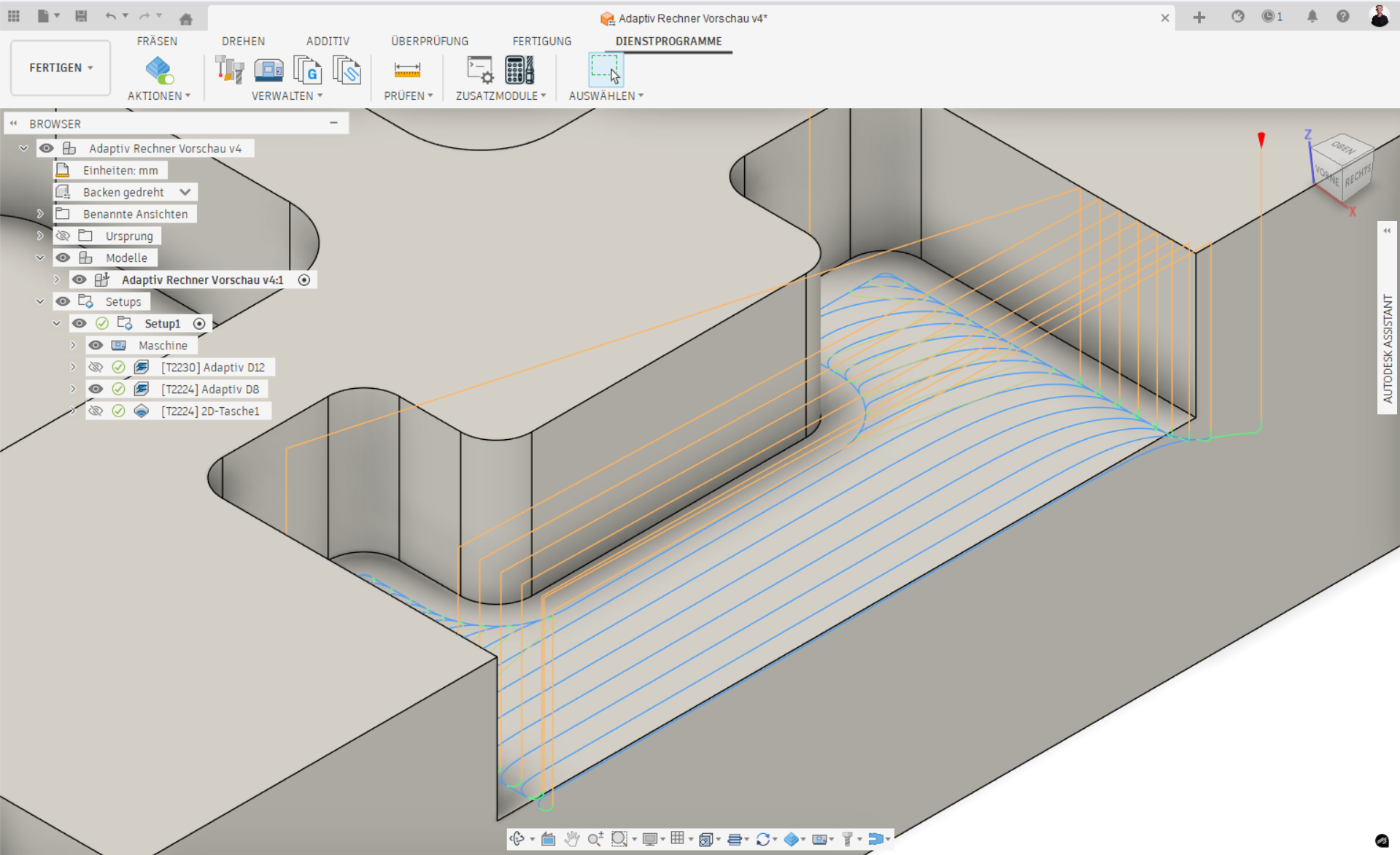
Task: Undo the last action
Action: 110,16
